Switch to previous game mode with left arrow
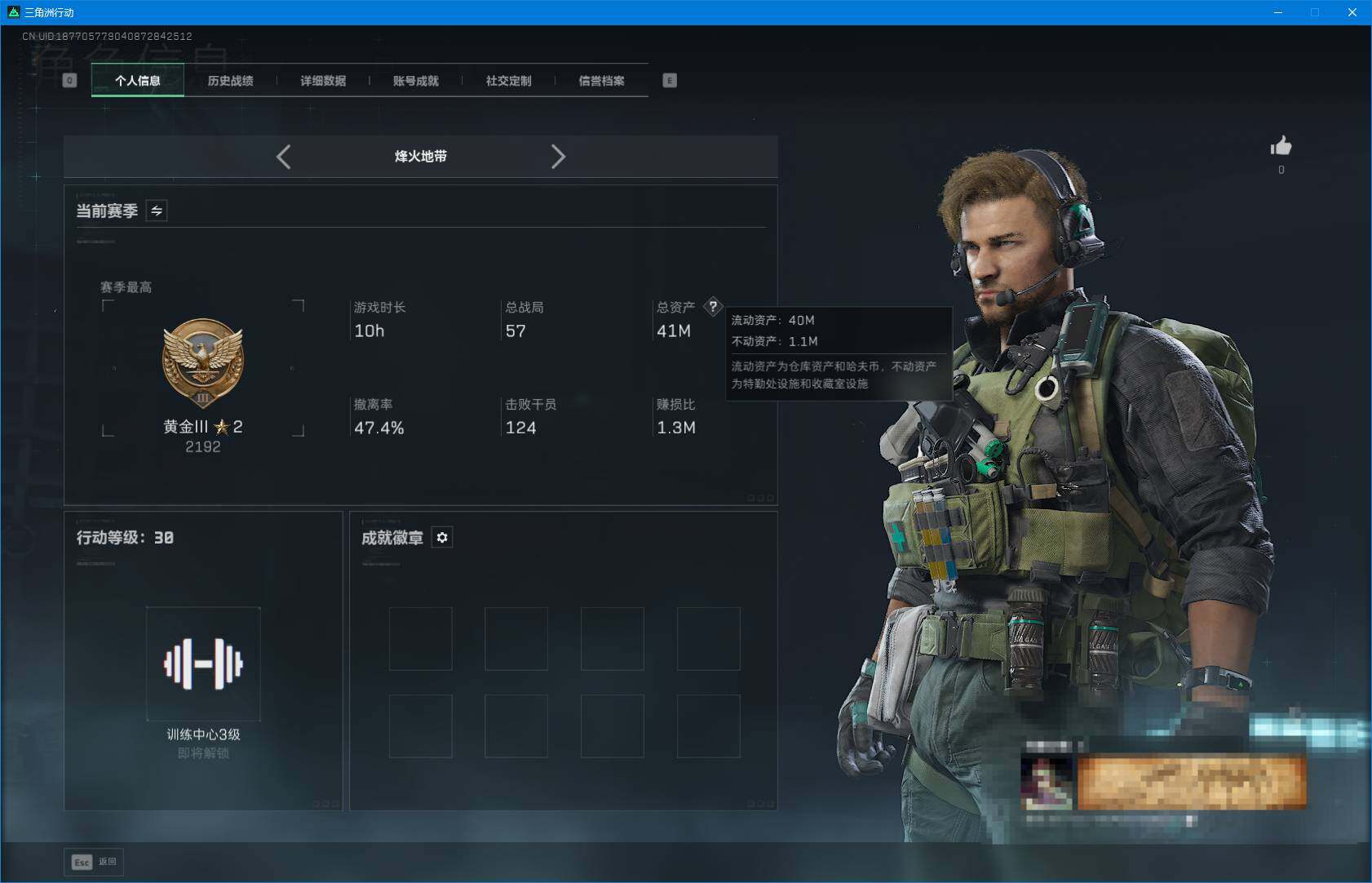 pos(283,157)
